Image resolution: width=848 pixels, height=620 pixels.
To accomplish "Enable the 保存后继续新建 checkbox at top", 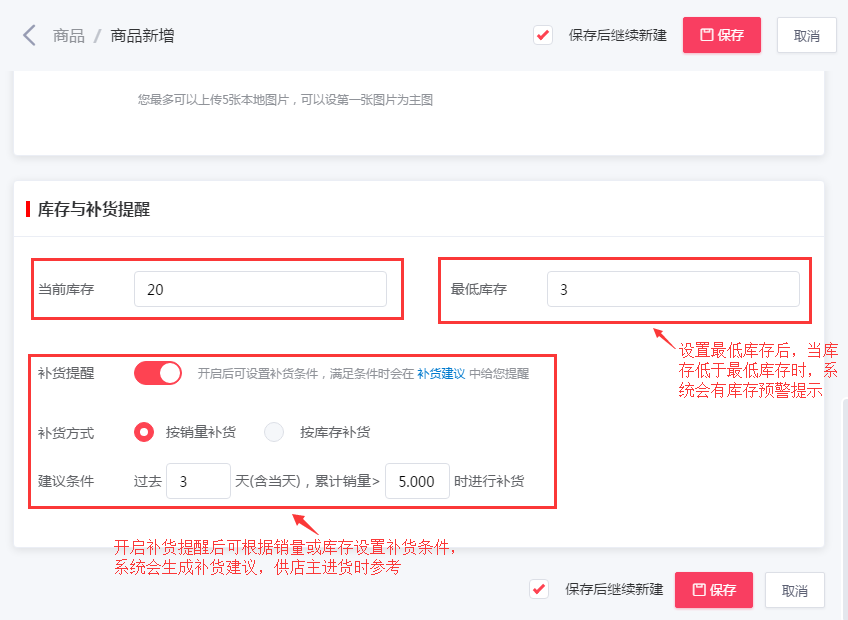I will [x=542, y=34].
